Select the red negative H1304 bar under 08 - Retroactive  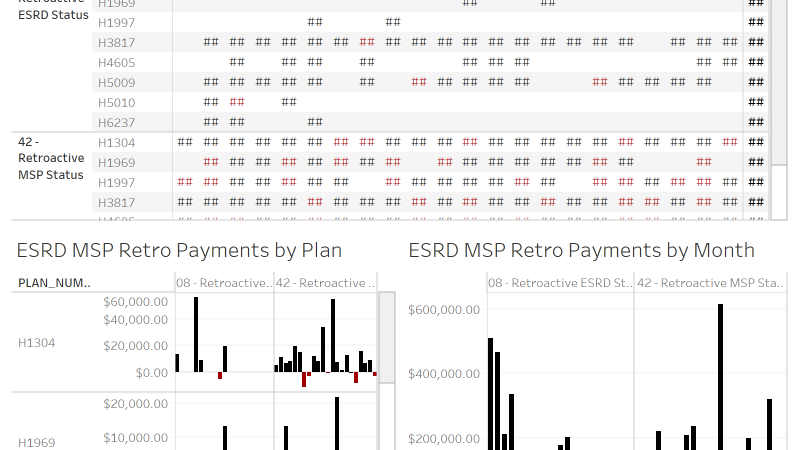click(x=220, y=376)
